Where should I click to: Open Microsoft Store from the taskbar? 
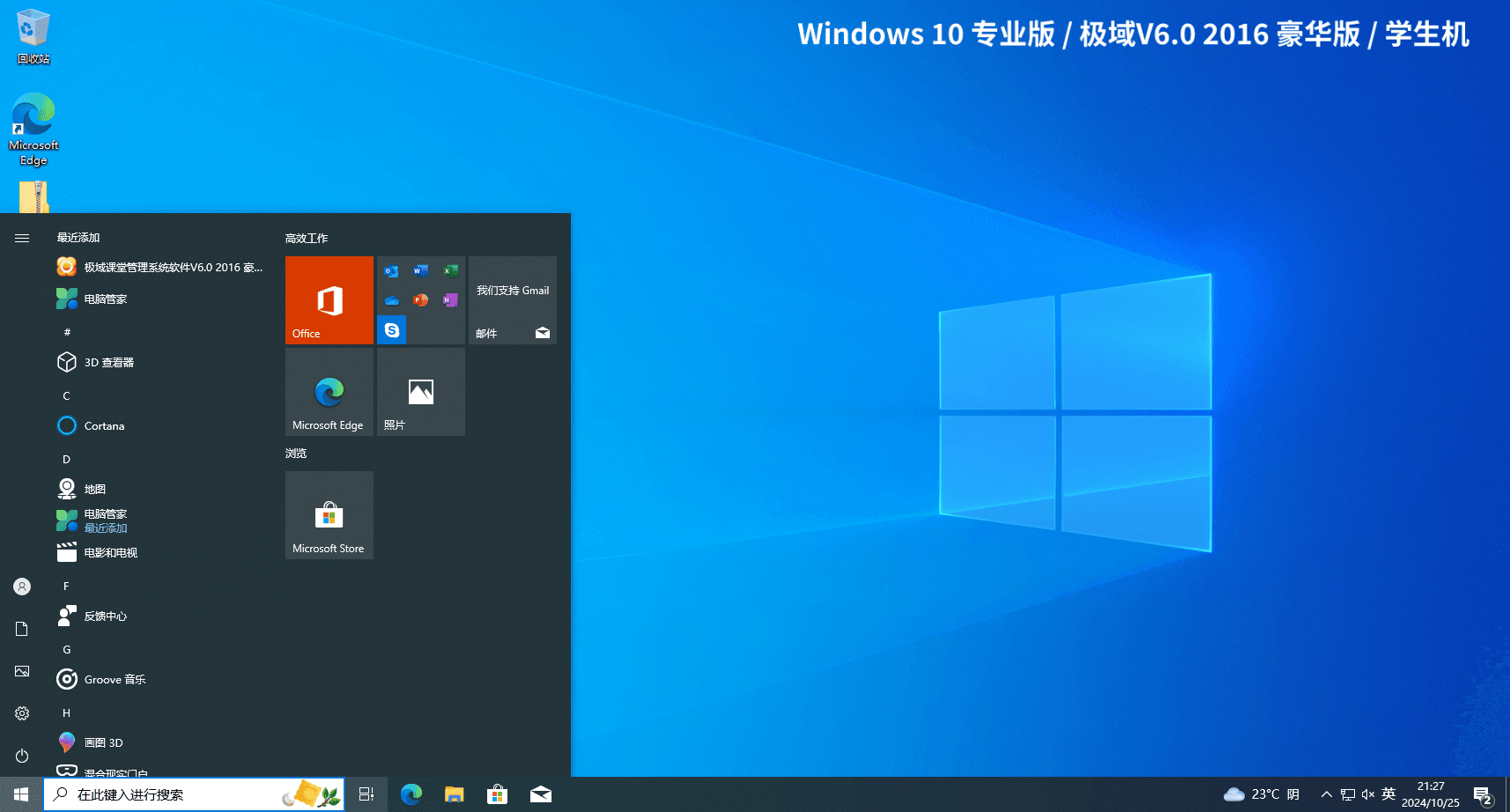click(498, 794)
